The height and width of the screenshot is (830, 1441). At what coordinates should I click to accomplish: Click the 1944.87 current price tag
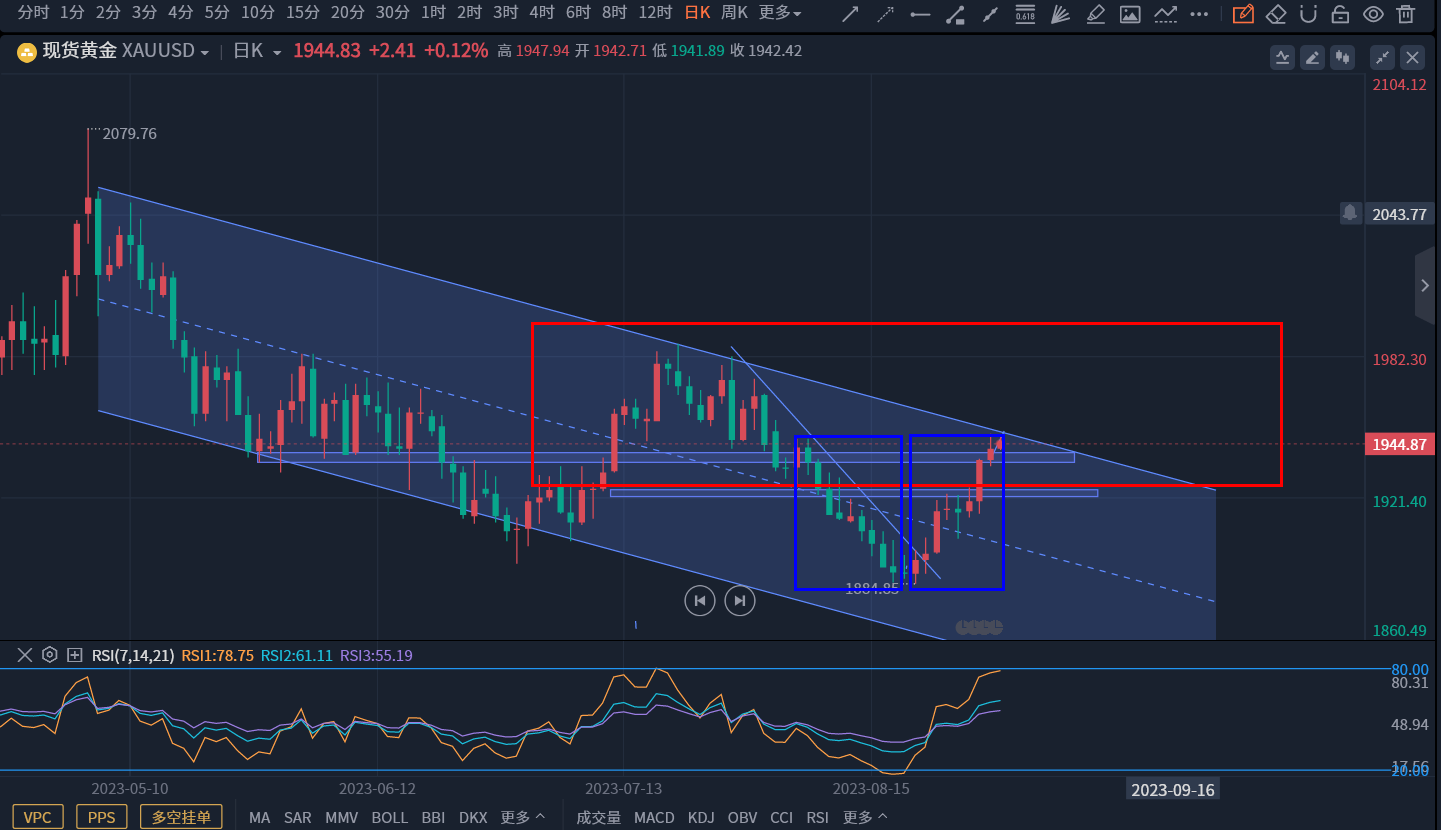click(x=1400, y=444)
